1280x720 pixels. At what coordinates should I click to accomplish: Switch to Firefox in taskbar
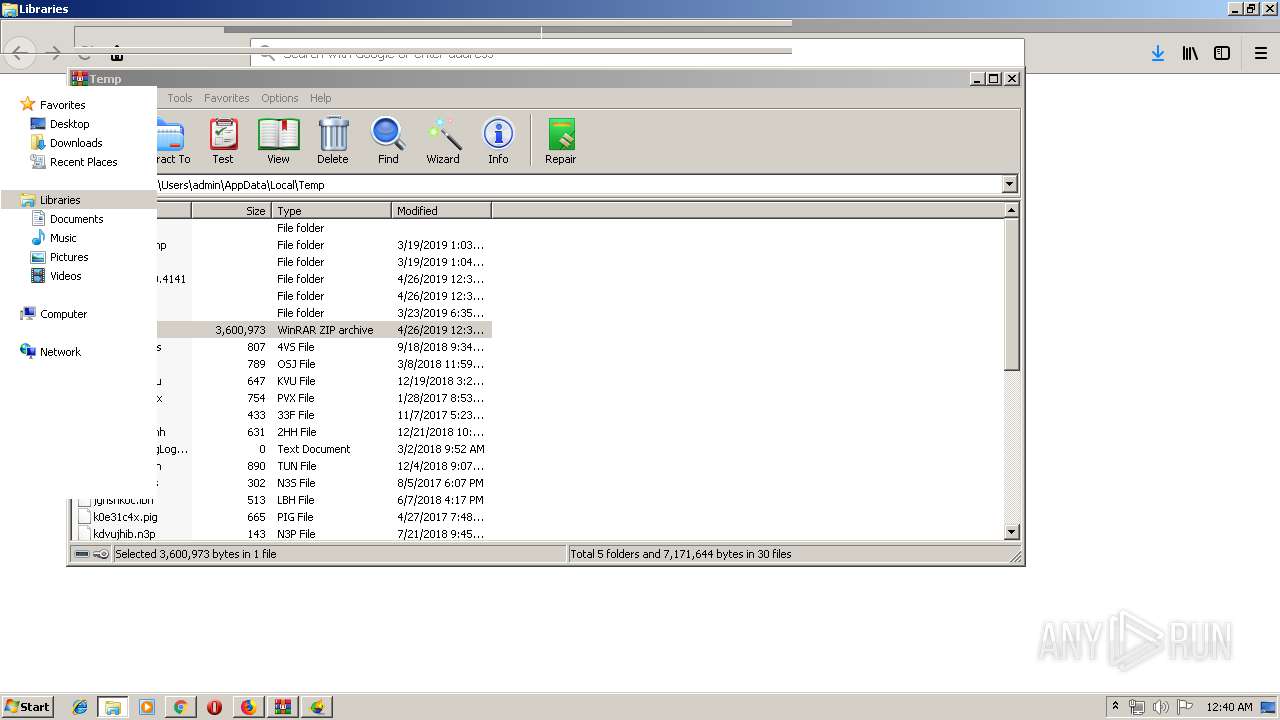249,707
